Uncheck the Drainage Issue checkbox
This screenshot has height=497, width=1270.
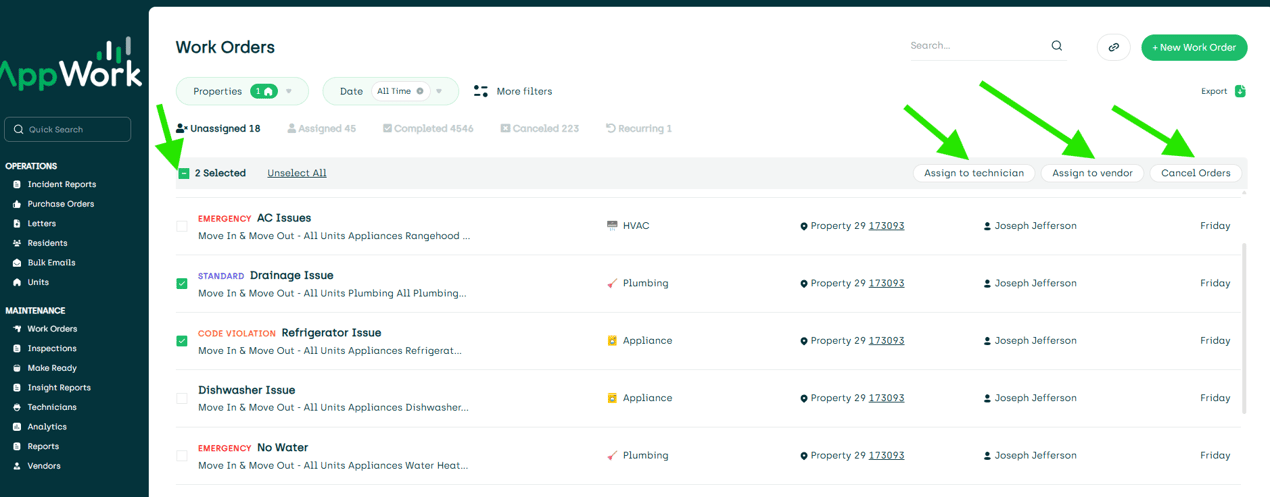tap(182, 284)
